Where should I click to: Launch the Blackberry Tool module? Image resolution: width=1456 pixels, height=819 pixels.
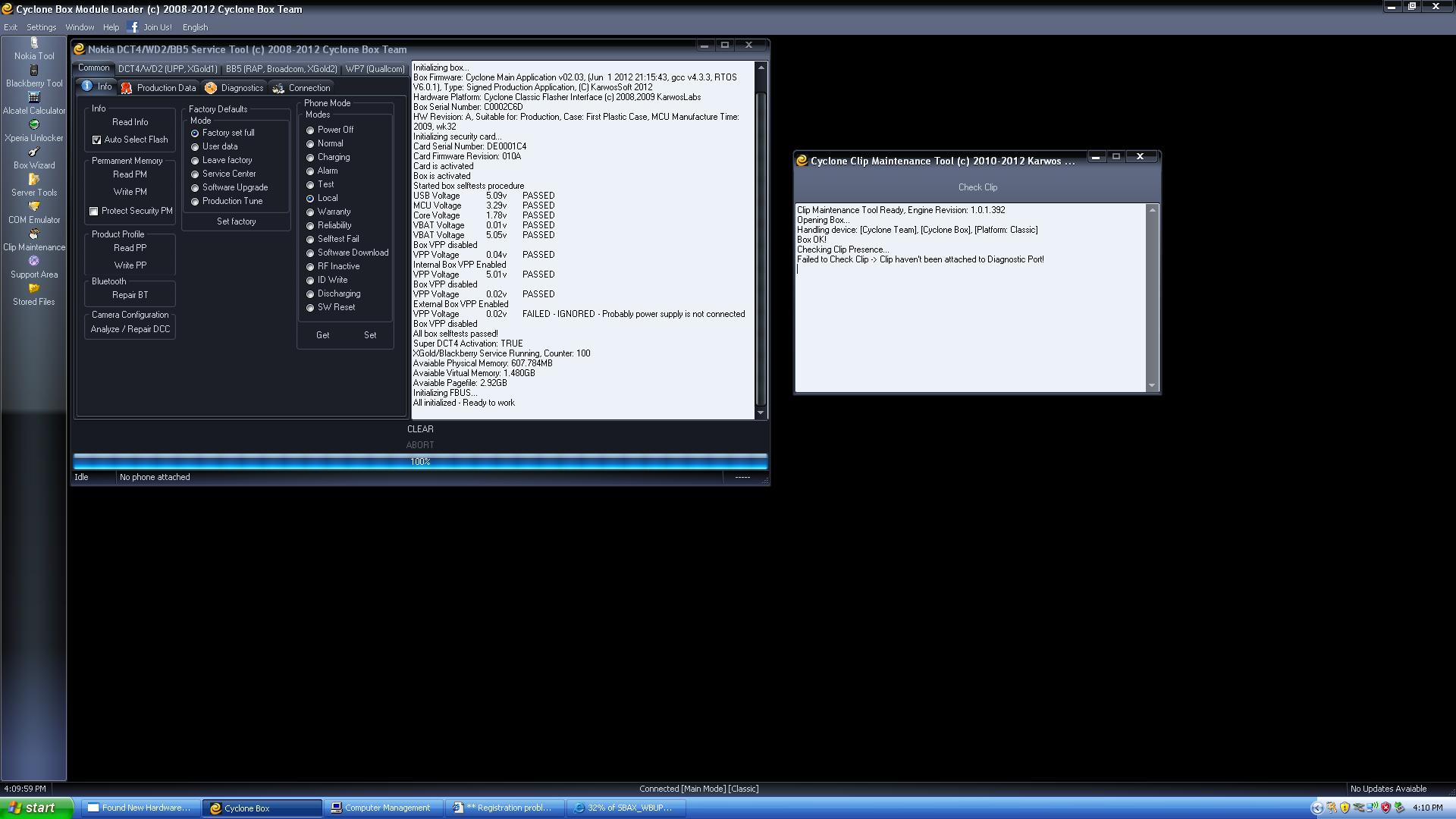click(x=34, y=77)
